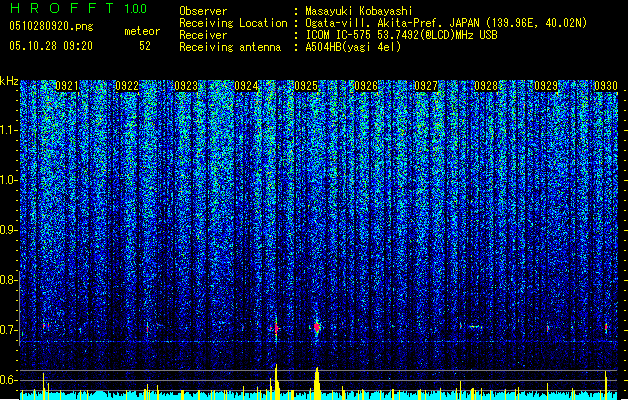
Task: Click the 0930 time marker label
Action: (x=606, y=86)
